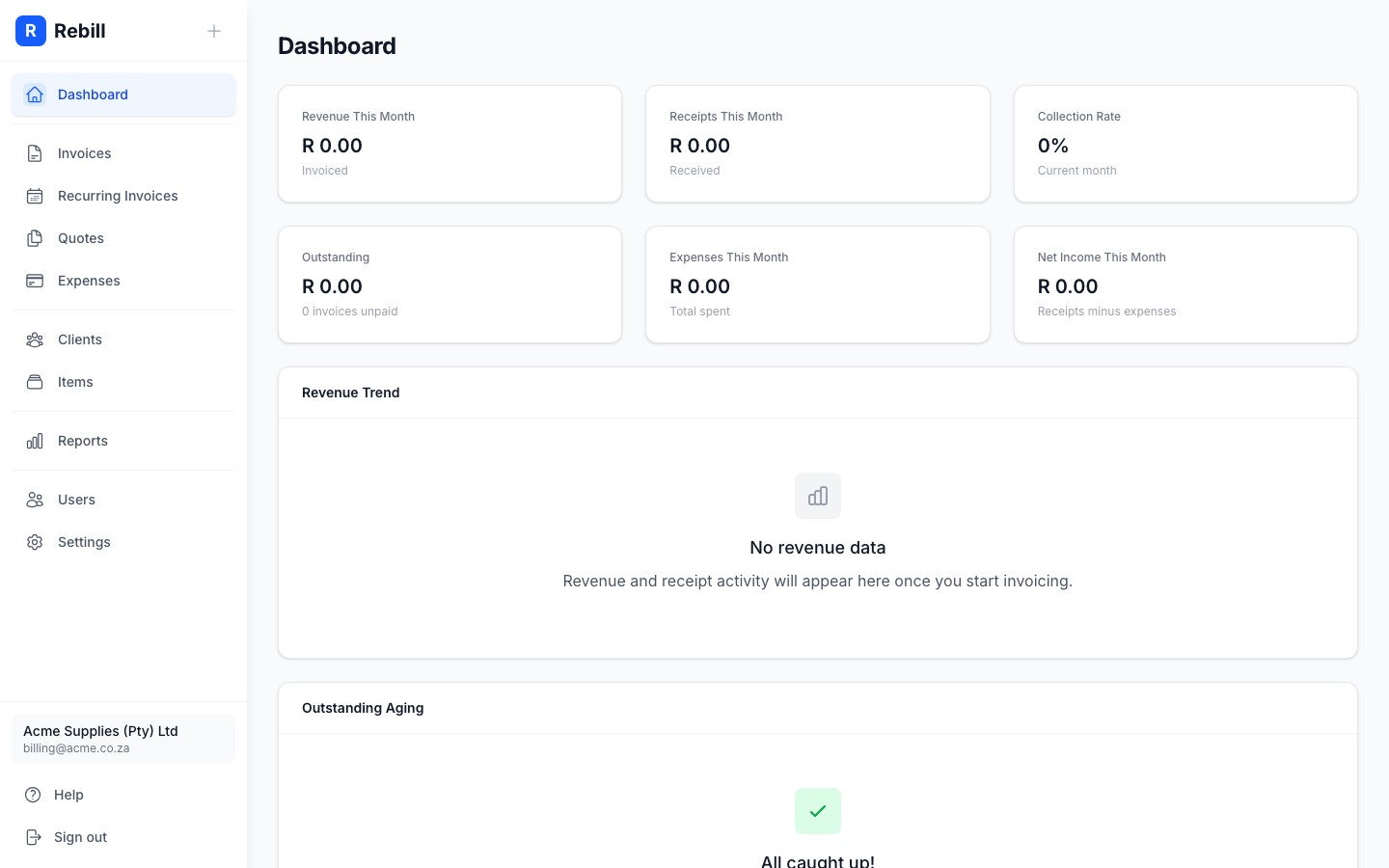Select the Invoices icon in the sidebar
Image resolution: width=1389 pixels, height=868 pixels.
pos(35,153)
